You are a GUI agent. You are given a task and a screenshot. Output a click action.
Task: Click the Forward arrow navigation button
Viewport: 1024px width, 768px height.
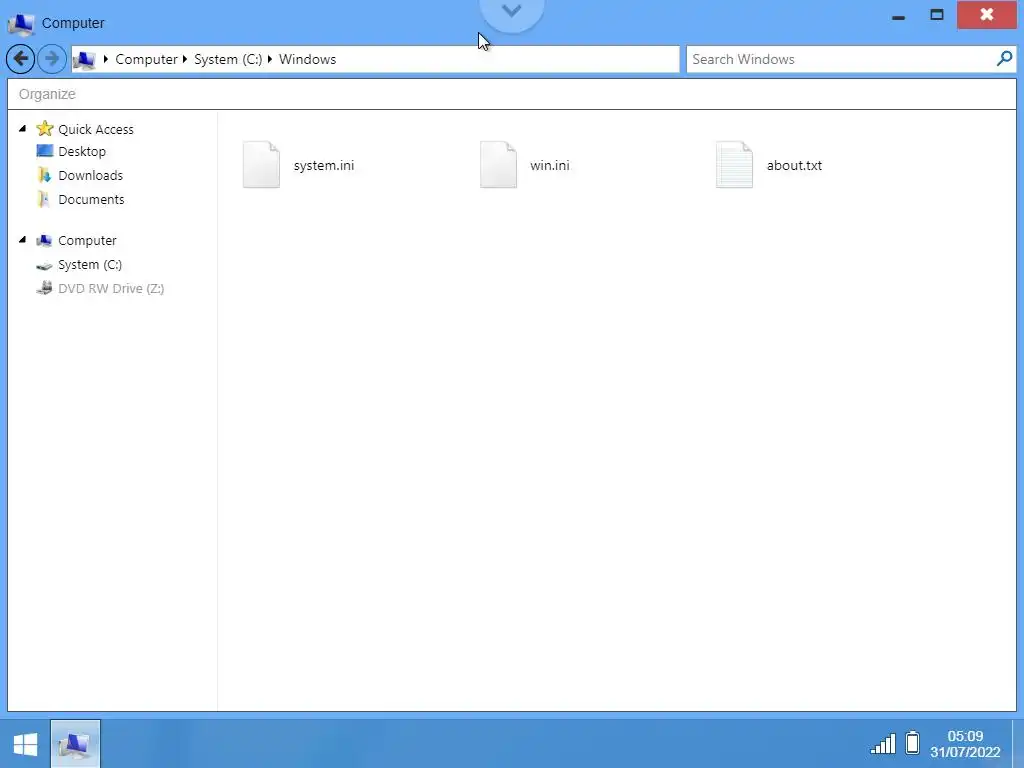tap(52, 59)
